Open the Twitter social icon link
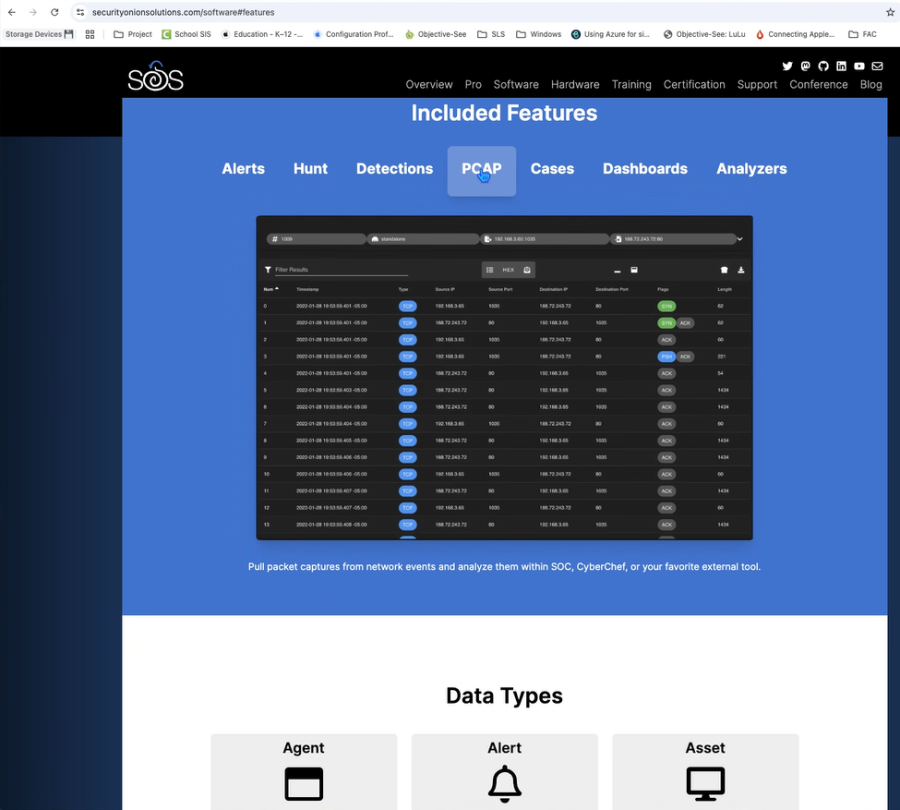900x810 pixels. coord(787,66)
